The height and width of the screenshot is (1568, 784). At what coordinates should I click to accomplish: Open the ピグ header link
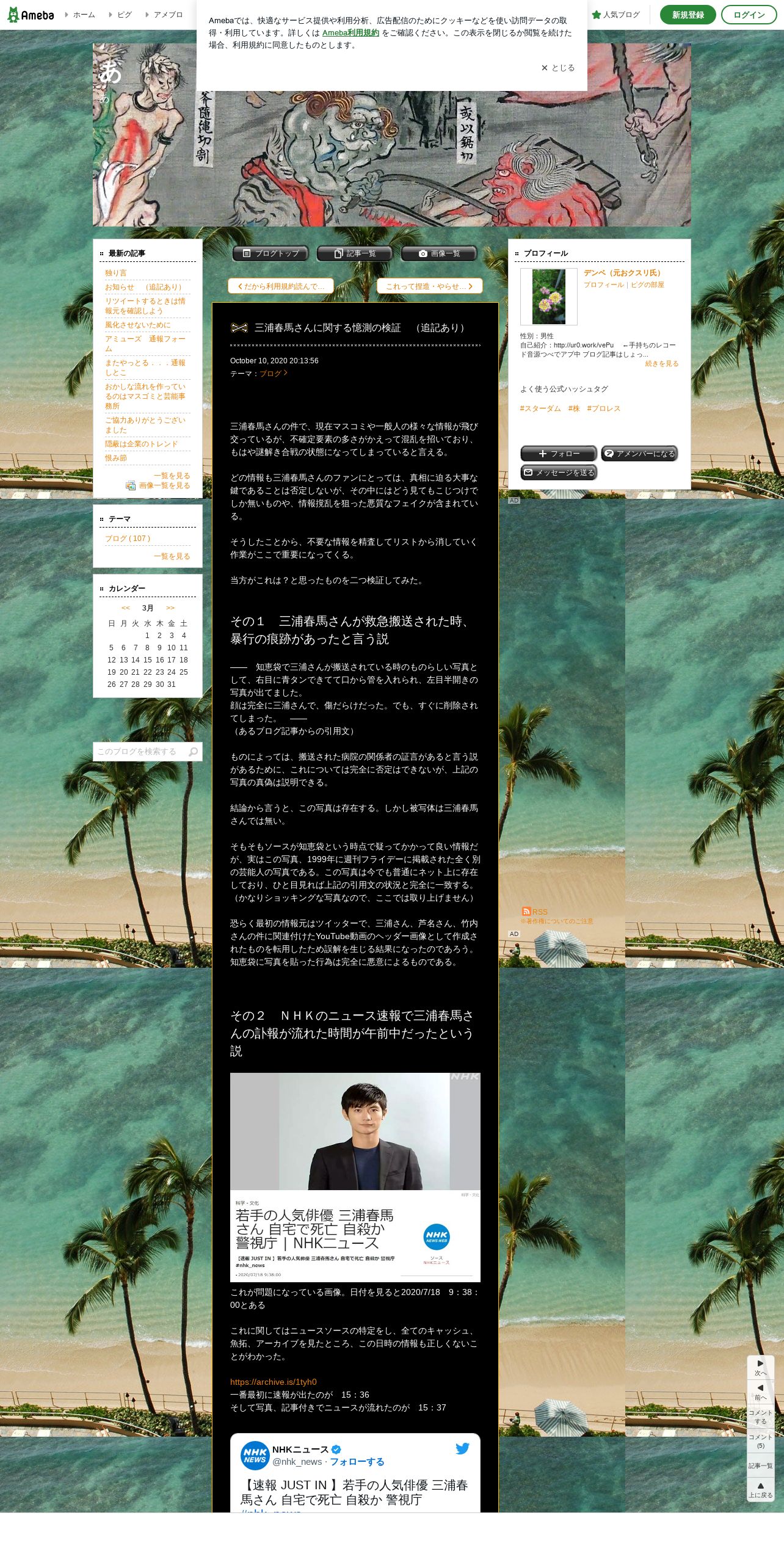pos(125,15)
